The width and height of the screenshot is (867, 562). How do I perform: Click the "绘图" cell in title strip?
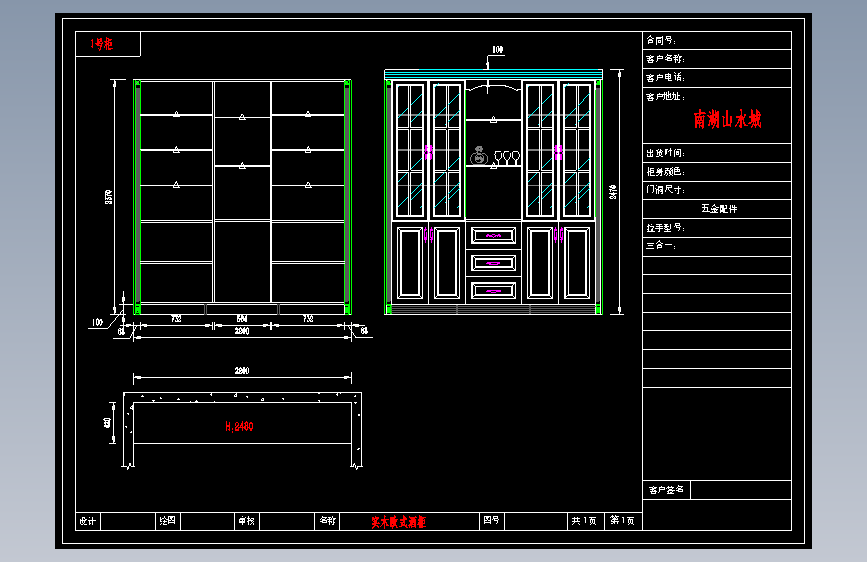168,521
